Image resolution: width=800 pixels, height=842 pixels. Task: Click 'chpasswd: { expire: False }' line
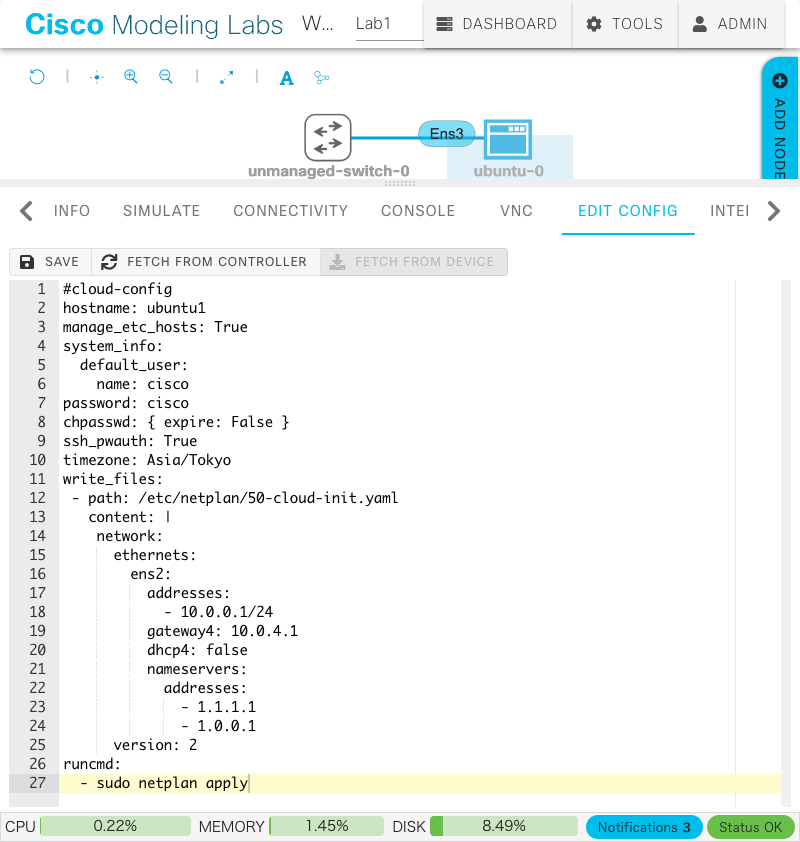click(x=176, y=422)
